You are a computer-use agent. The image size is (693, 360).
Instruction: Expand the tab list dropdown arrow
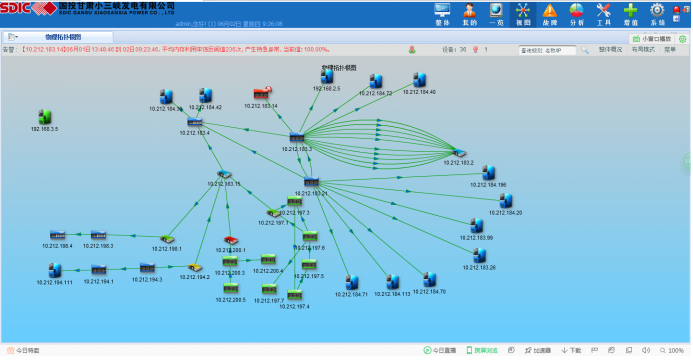13,37
